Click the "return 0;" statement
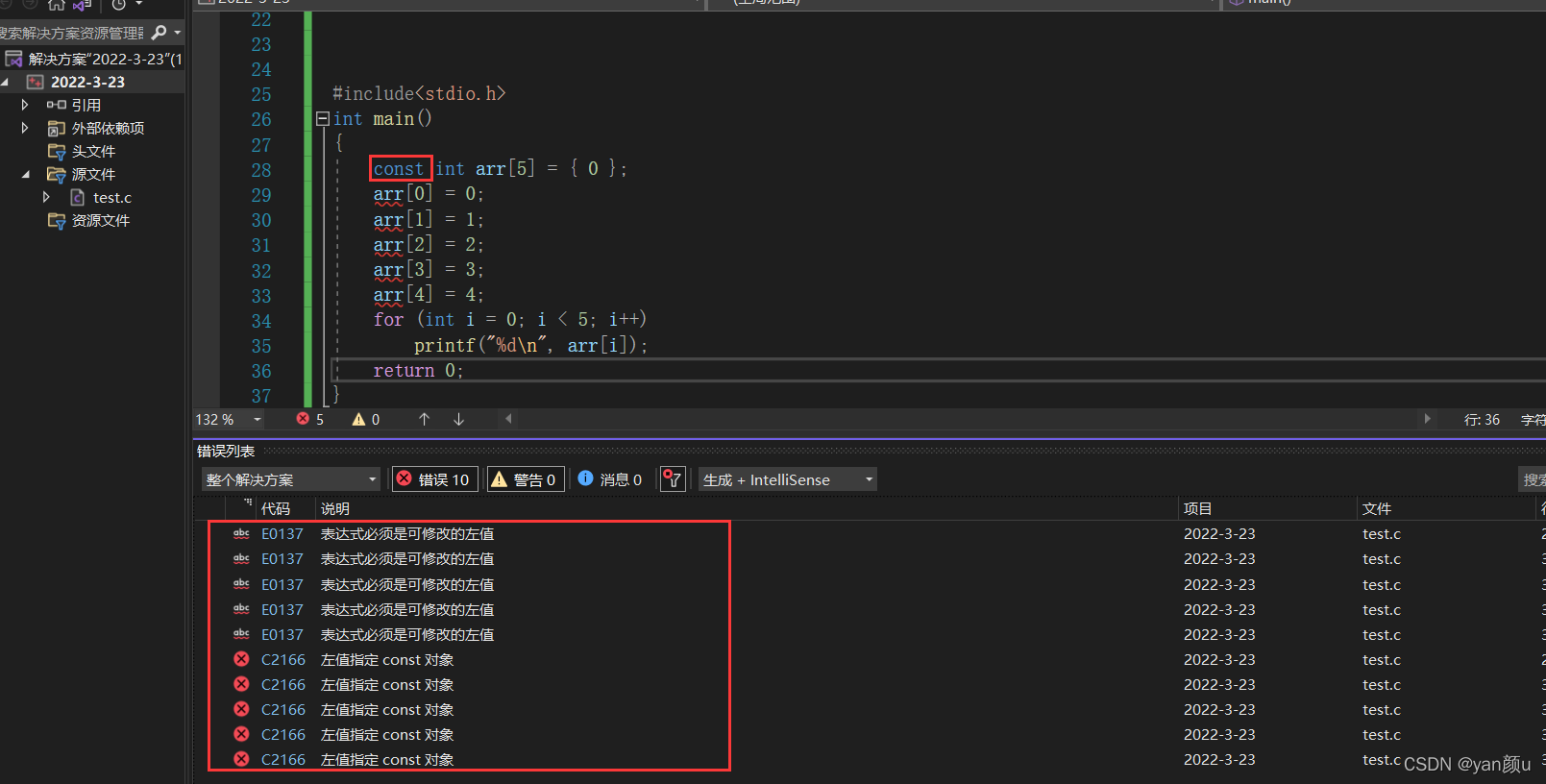Viewport: 1546px width, 784px height. tap(418, 371)
